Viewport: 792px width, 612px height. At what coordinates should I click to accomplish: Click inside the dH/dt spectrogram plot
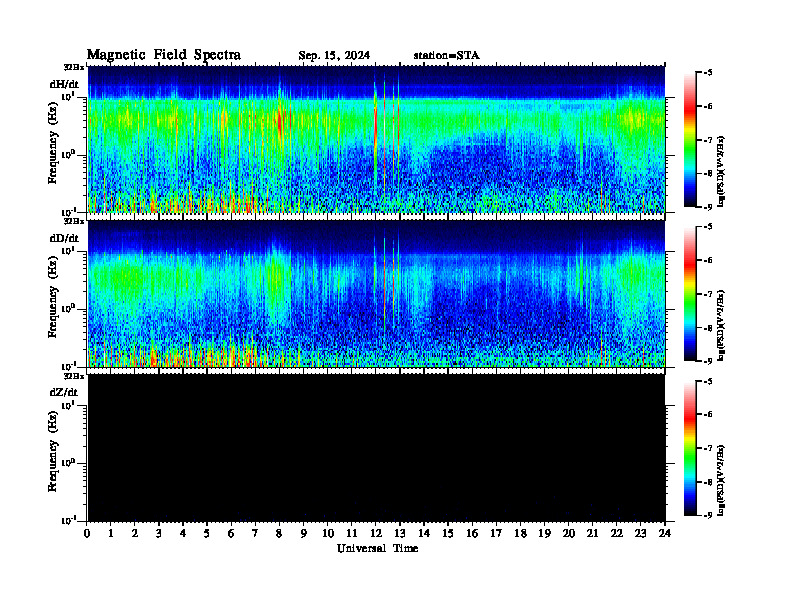point(376,139)
